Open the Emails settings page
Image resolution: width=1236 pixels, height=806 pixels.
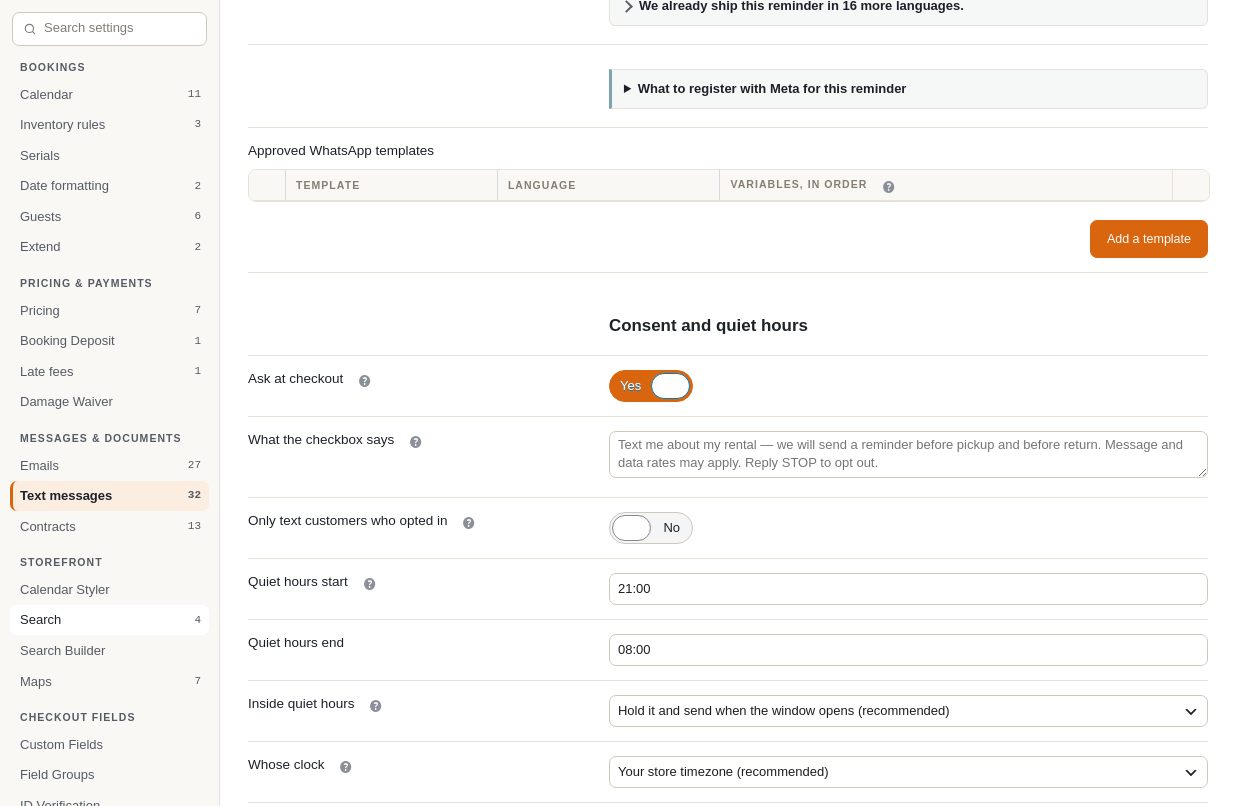click(x=110, y=466)
